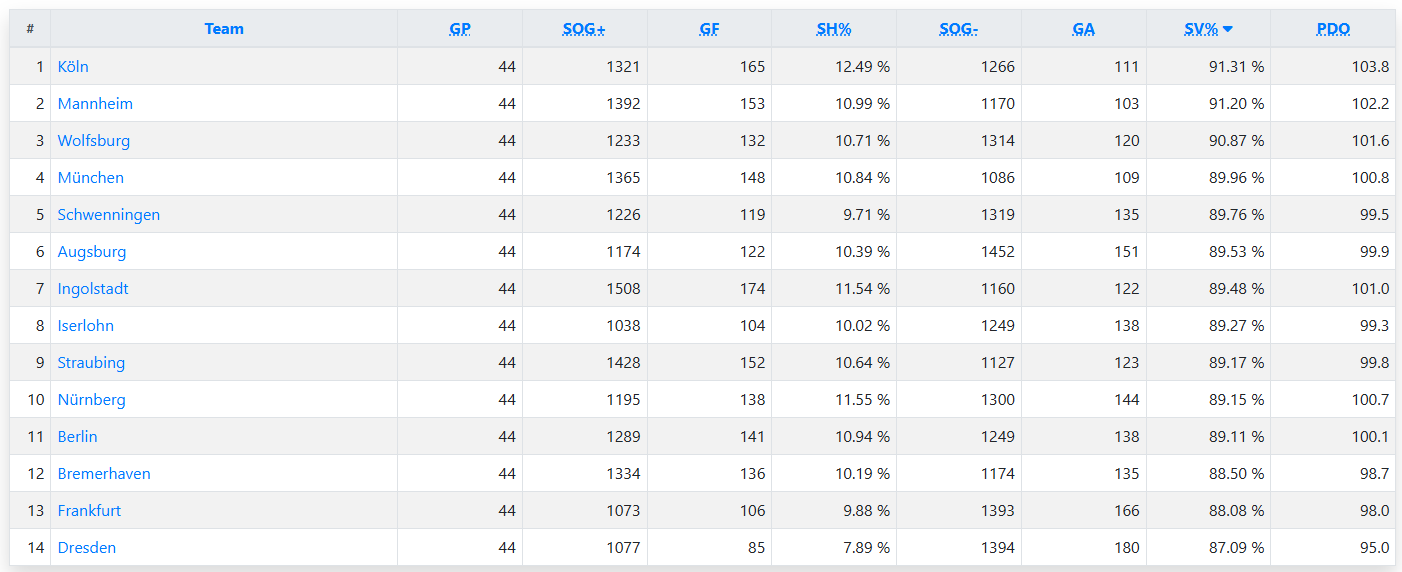
Task: Click the Ingolstadt team link
Action: [93, 289]
